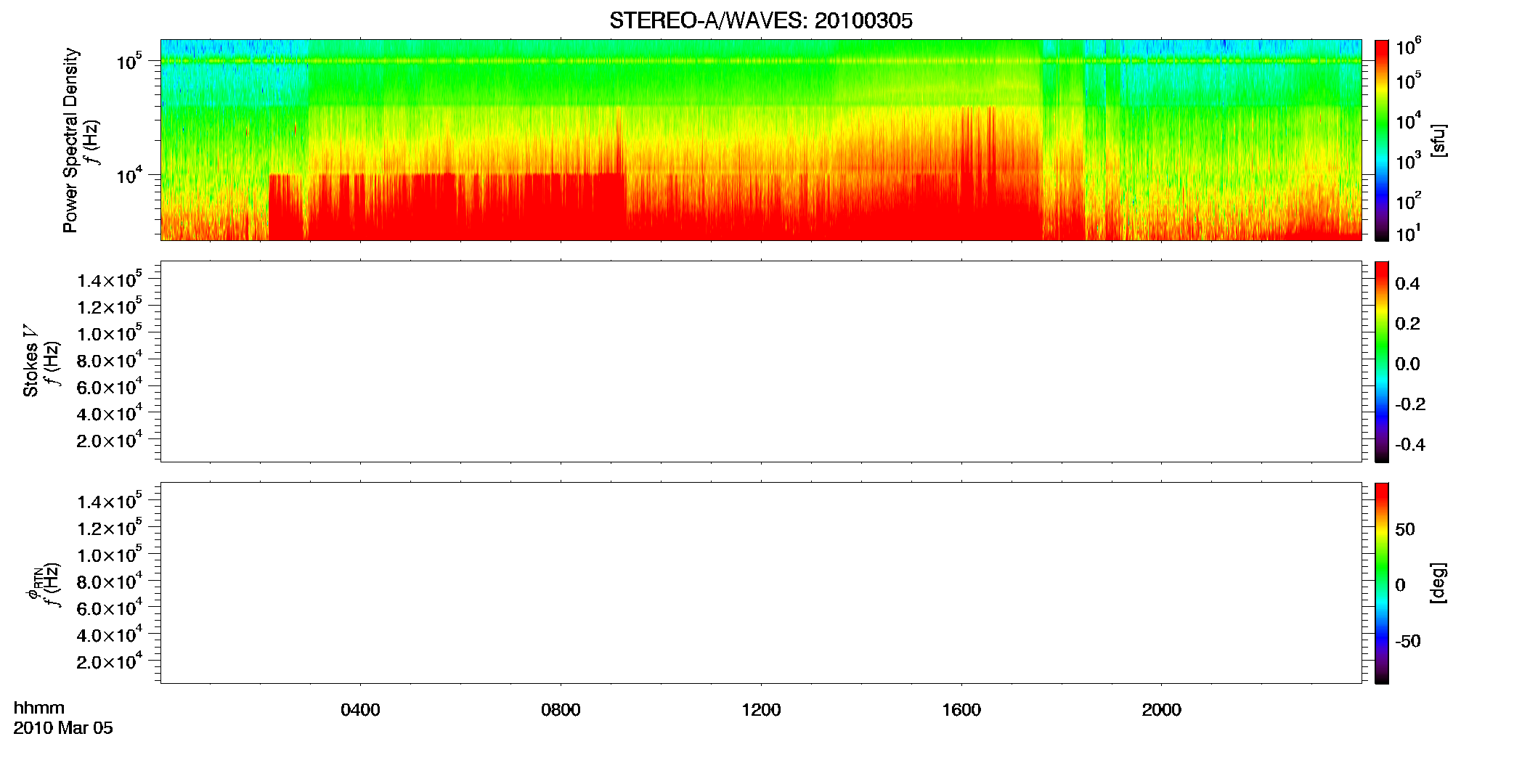Click the 1600 time tick label
The image size is (1522, 784).
[x=961, y=710]
